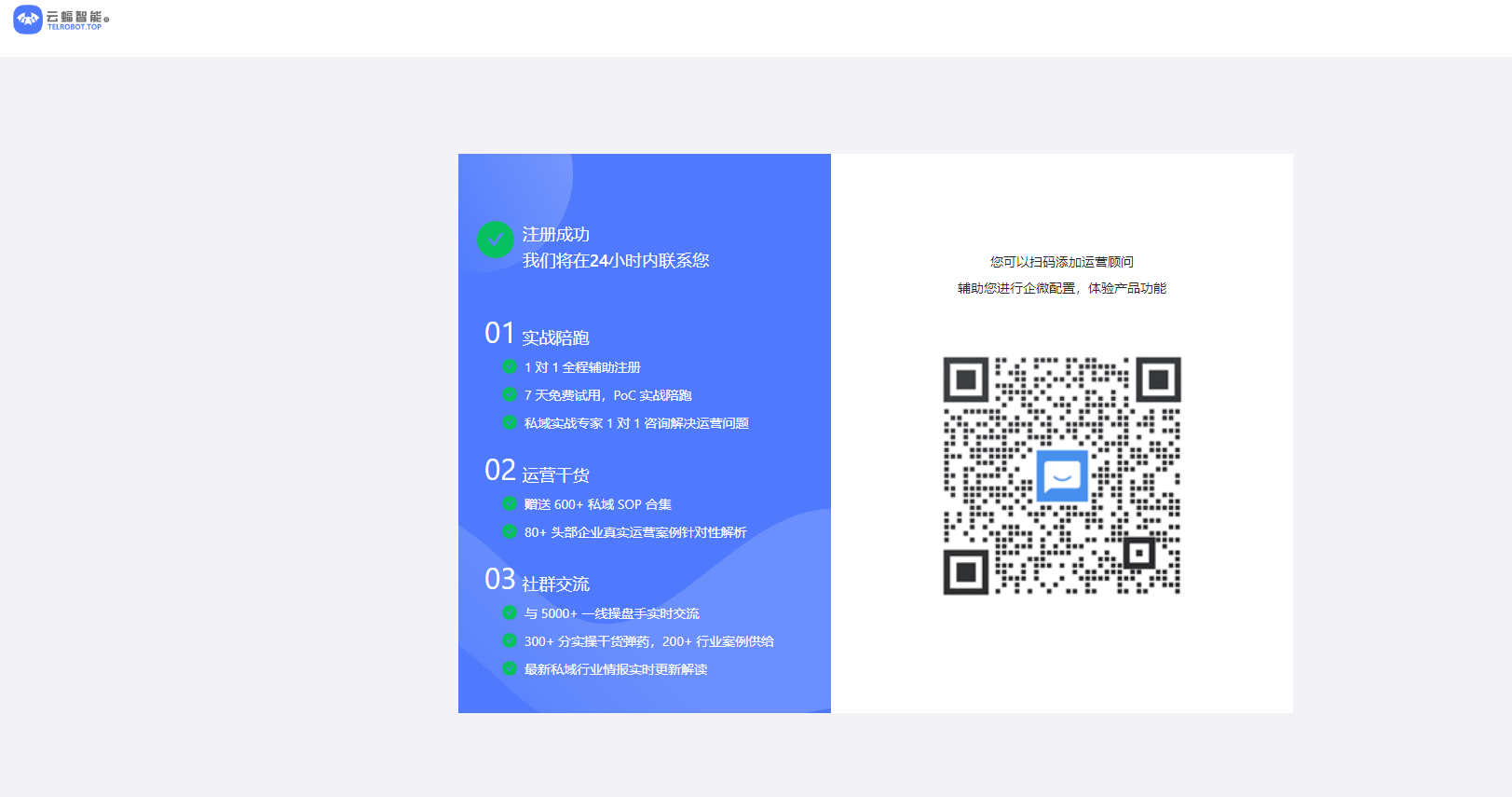Click 私域实战专家 1 对 1 咨询解决运营问题 text

click(636, 423)
